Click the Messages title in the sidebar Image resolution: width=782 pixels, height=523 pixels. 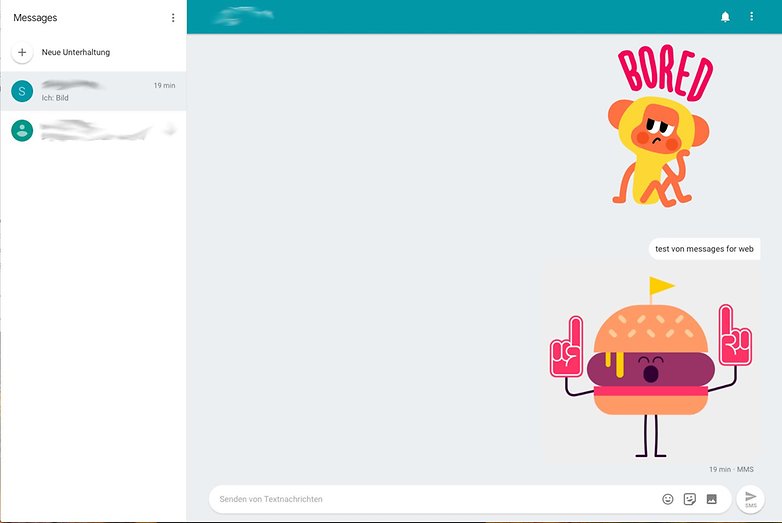pos(35,18)
